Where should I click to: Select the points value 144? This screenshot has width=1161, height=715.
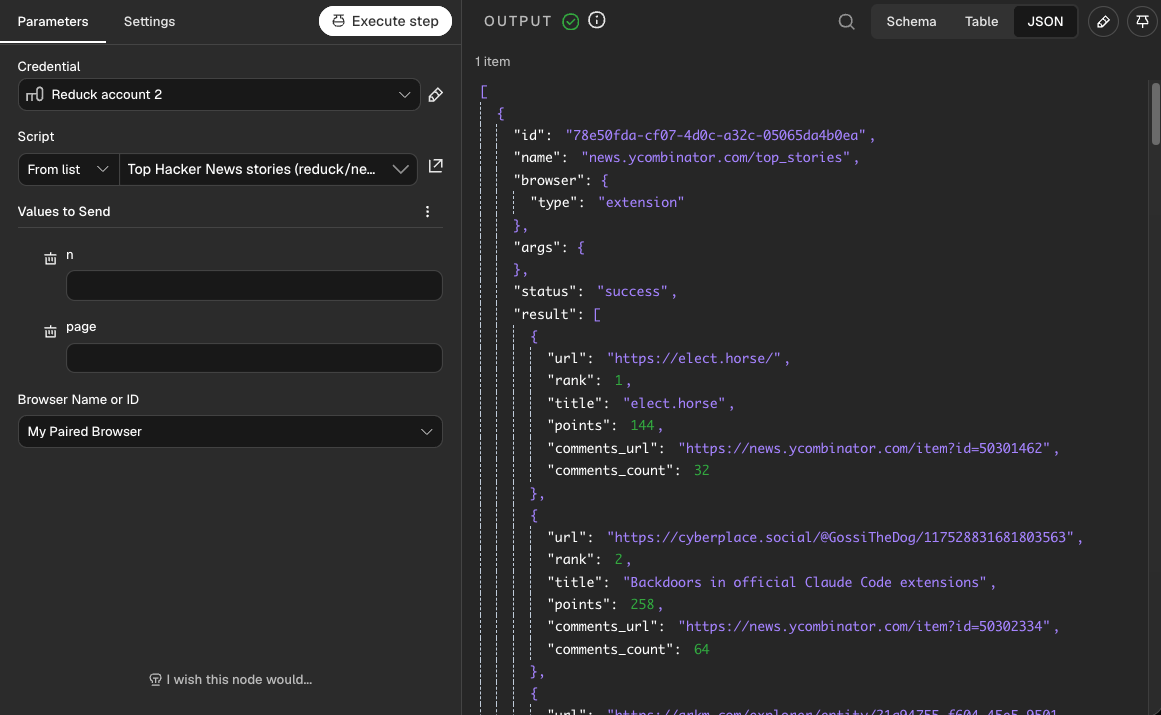642,426
